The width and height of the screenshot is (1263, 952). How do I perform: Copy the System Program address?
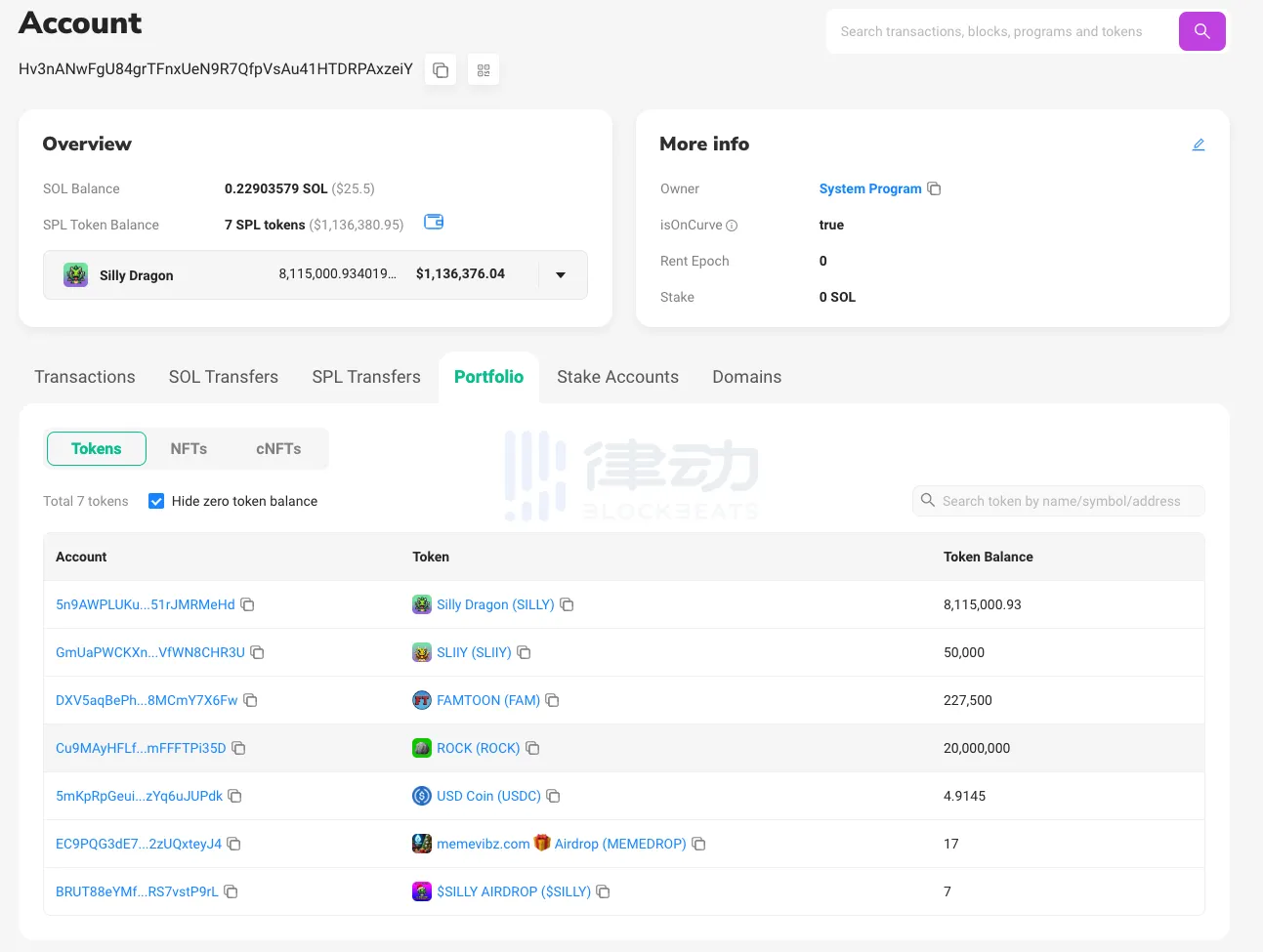pos(934,188)
